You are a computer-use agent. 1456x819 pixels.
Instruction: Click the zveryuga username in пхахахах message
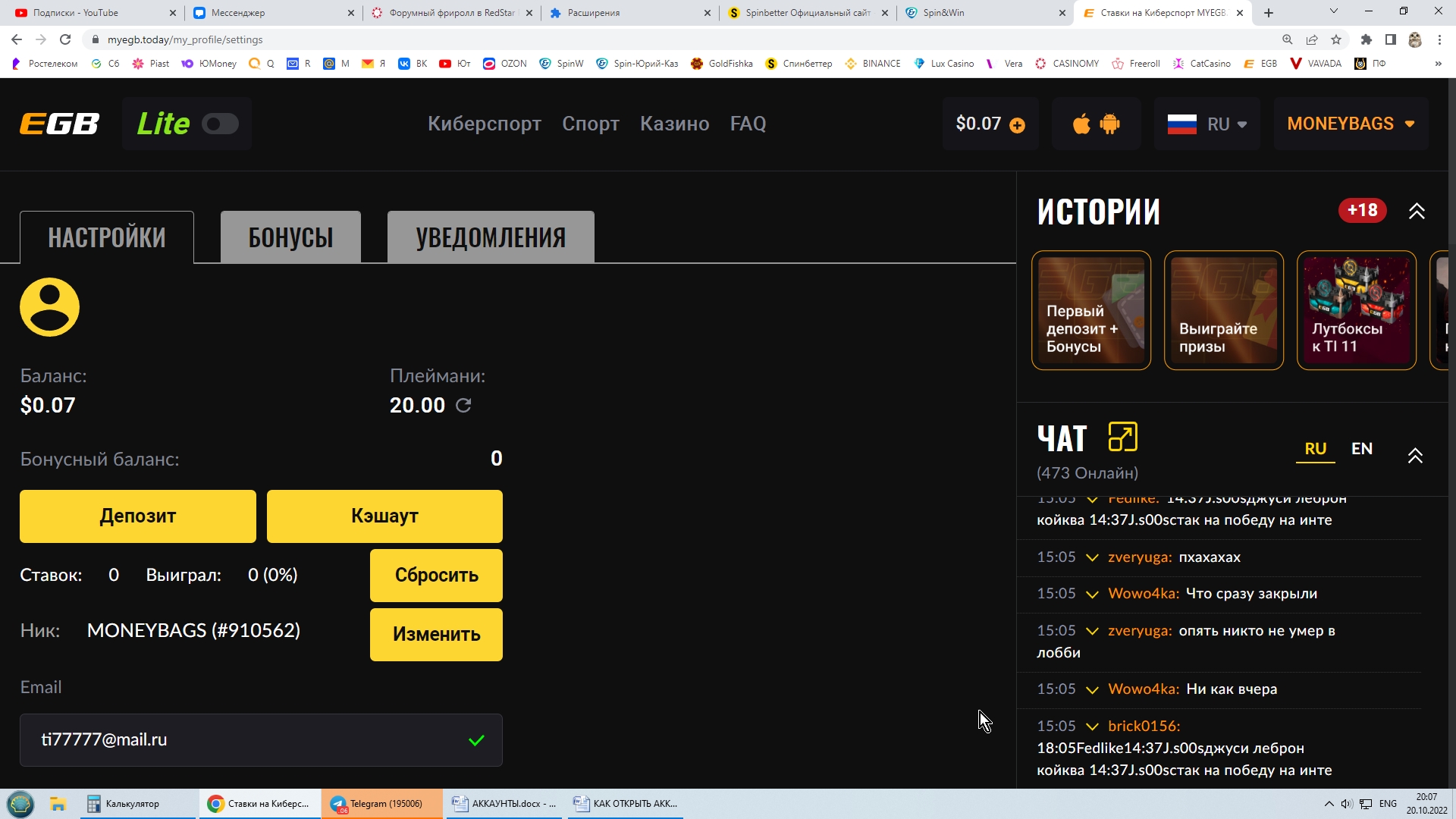click(x=1140, y=557)
